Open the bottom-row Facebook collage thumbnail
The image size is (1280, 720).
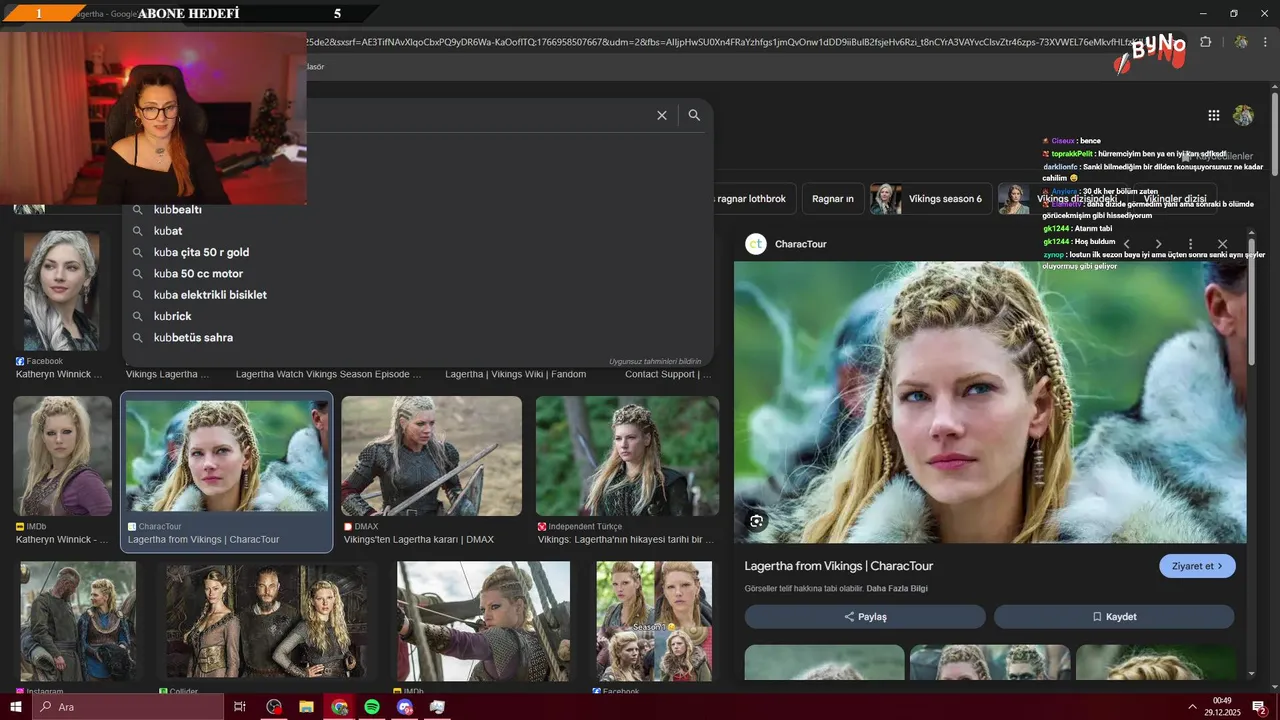[x=654, y=621]
